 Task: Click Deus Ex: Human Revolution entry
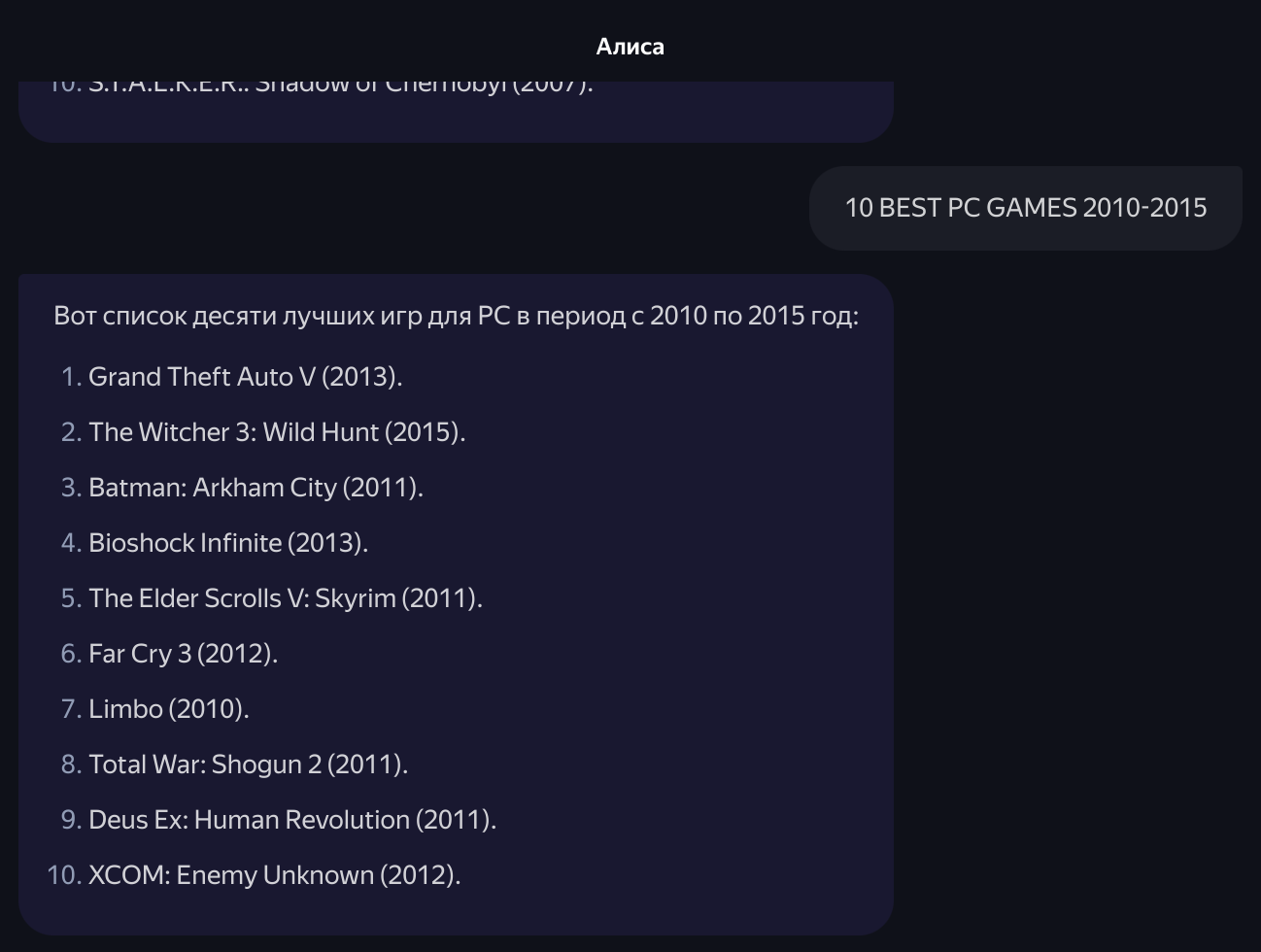291,820
